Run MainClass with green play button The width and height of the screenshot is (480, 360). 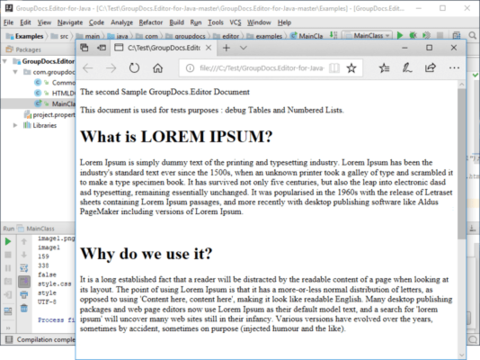(400, 35)
